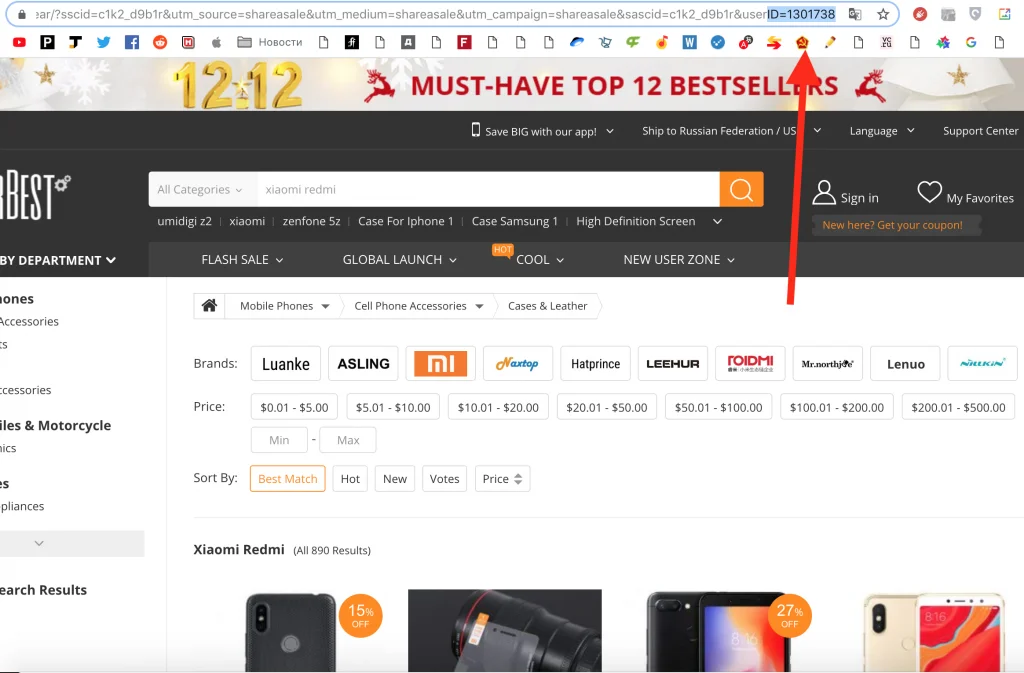This screenshot has height=673, width=1024.
Task: Open the Twitter bookmark icon
Action: 103,42
